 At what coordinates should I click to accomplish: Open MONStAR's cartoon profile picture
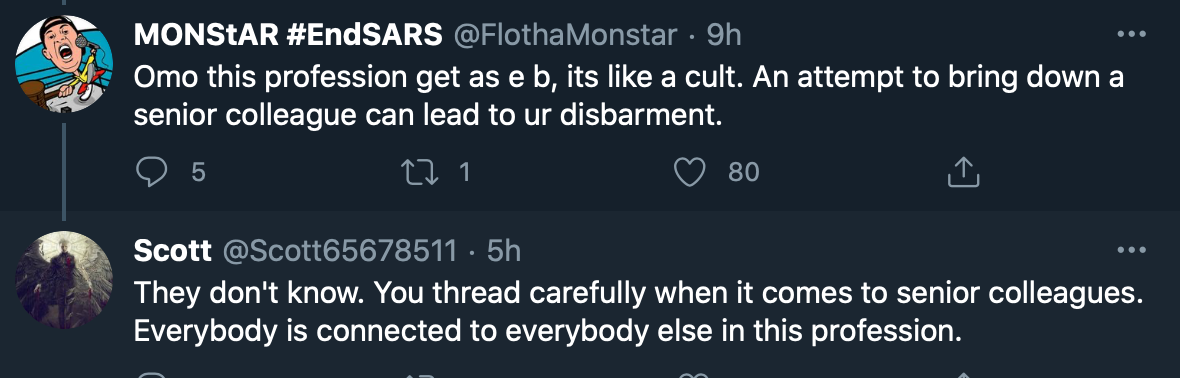[64, 64]
